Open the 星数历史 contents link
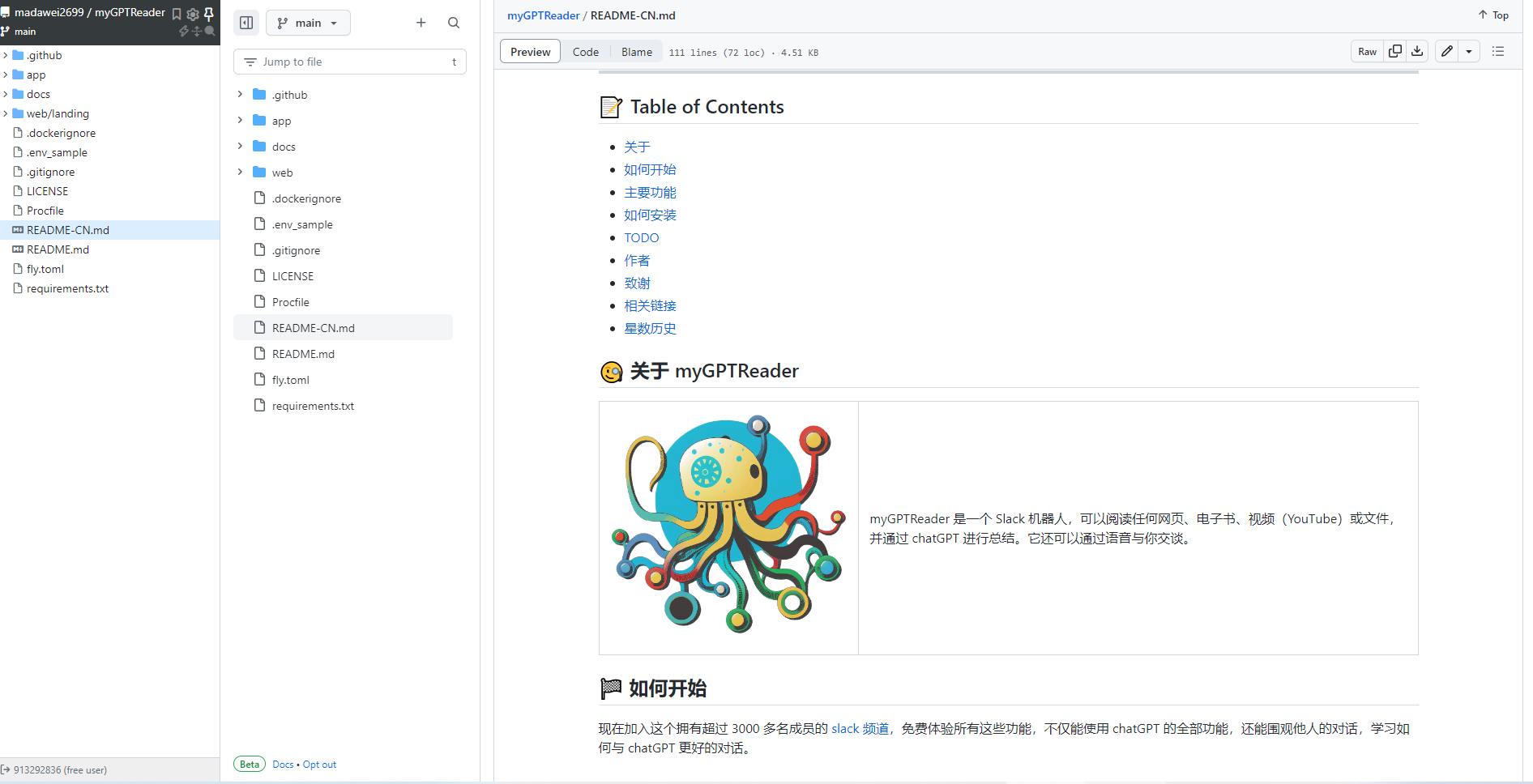Viewport: 1533px width, 784px height. (650, 328)
